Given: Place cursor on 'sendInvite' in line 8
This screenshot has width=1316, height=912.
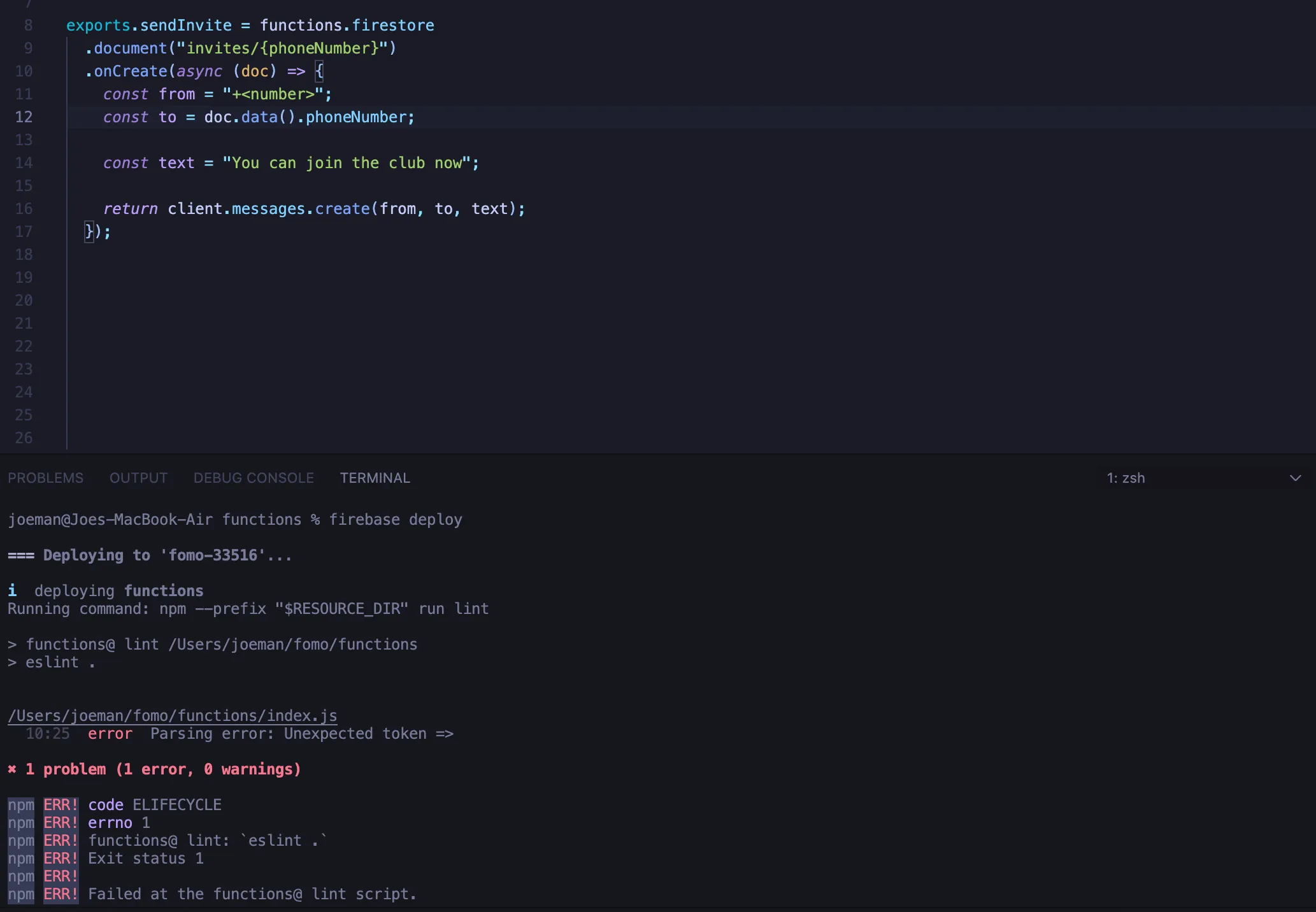Looking at the screenshot, I should (x=186, y=25).
